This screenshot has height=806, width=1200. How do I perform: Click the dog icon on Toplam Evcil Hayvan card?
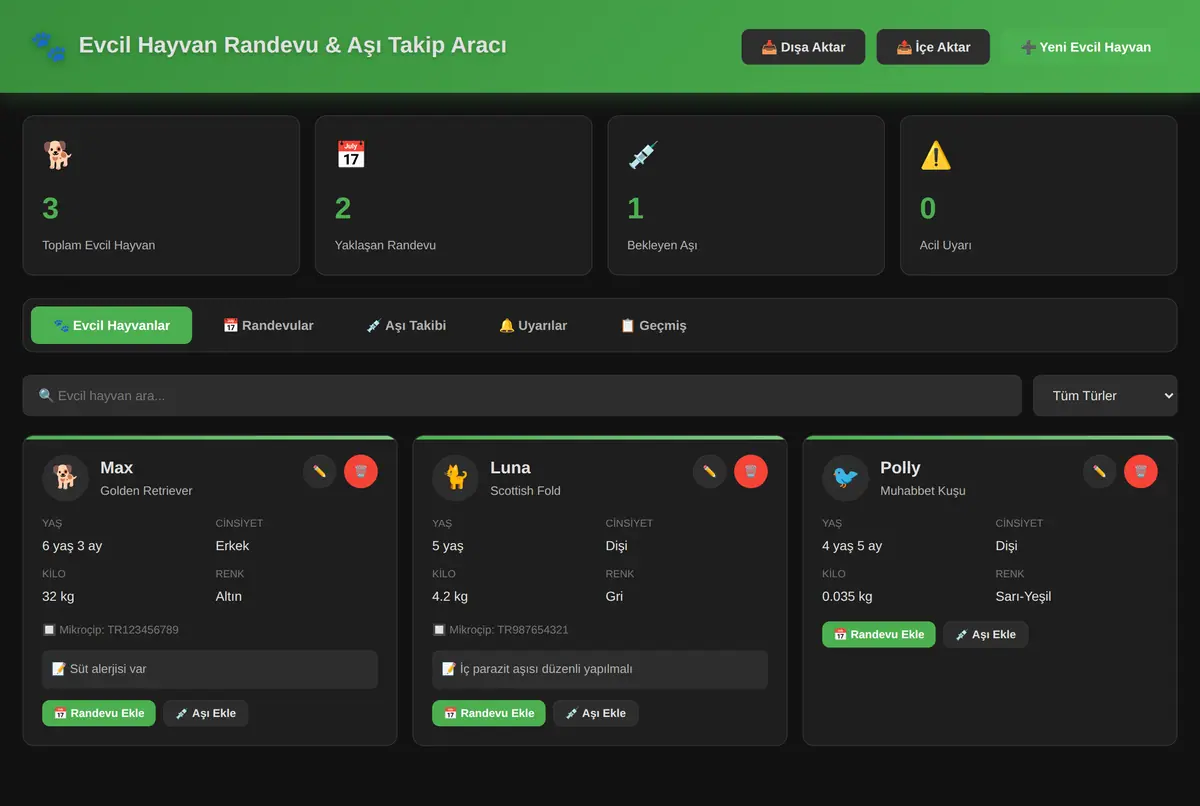58,155
